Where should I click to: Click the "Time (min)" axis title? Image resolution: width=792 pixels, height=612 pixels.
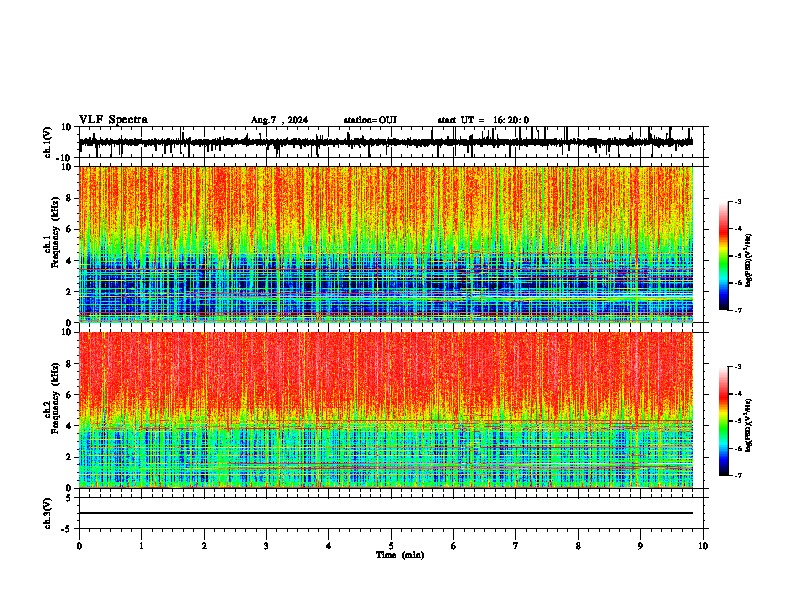[400, 555]
